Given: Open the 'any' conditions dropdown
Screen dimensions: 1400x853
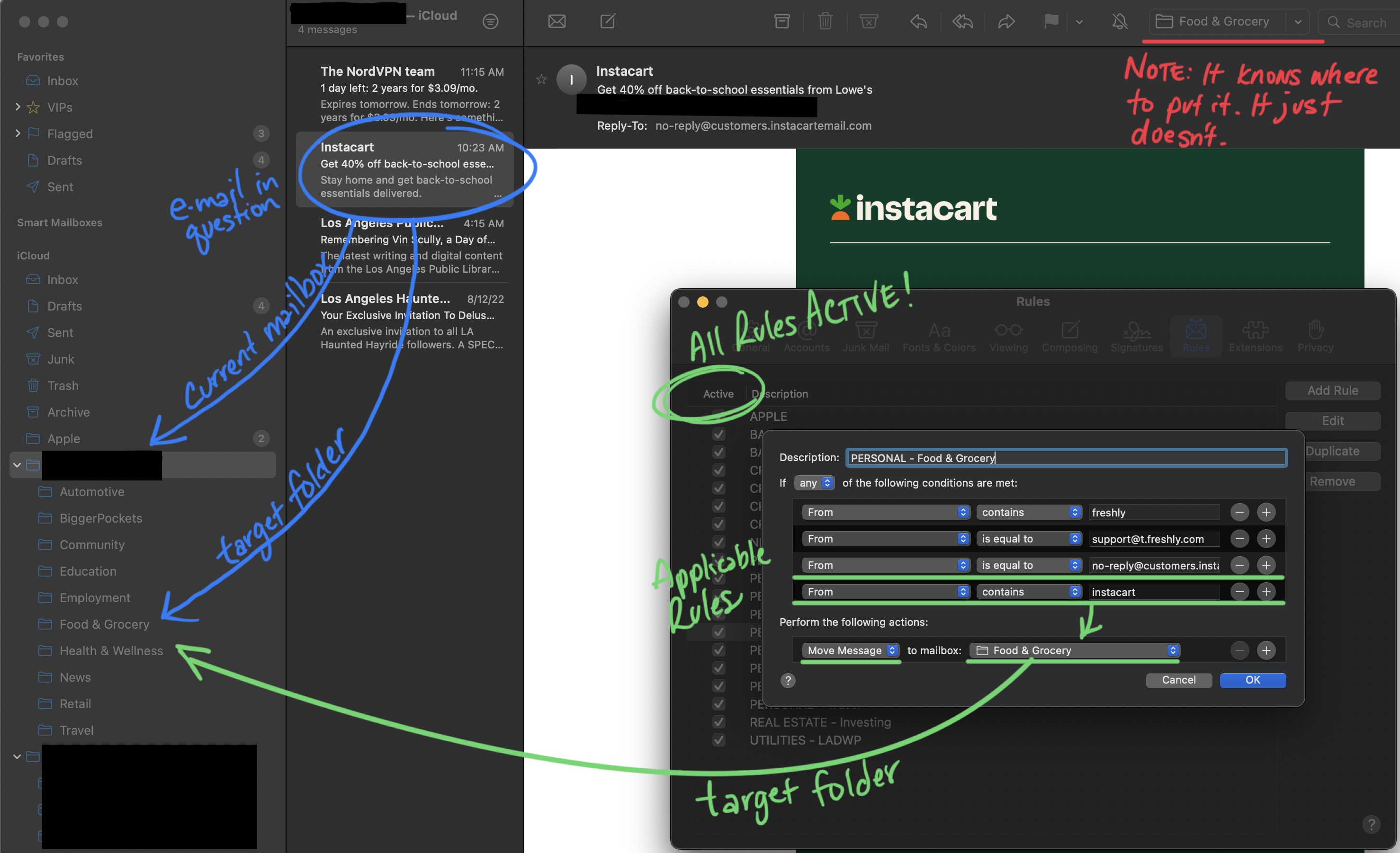Looking at the screenshot, I should point(814,483).
